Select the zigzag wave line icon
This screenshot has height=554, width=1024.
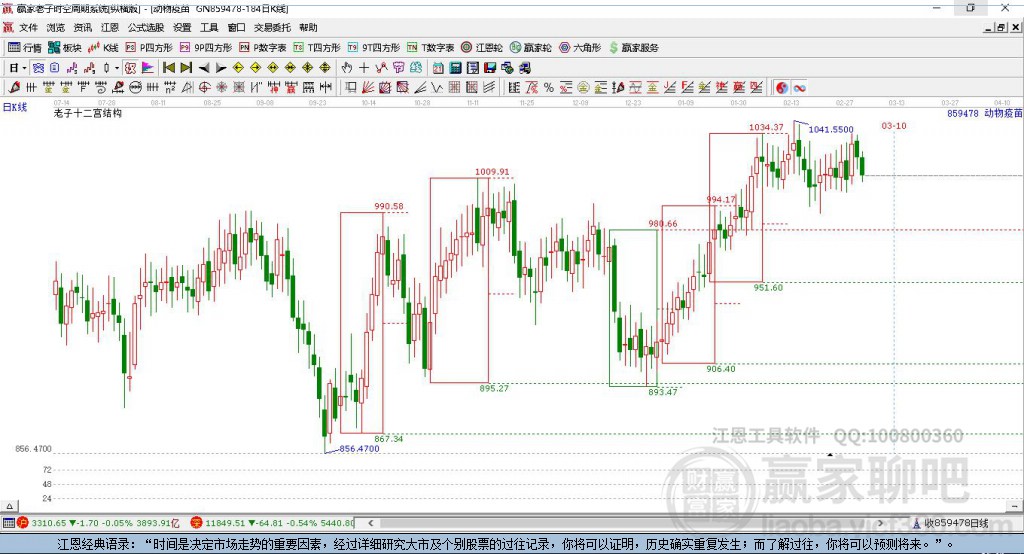(437, 88)
